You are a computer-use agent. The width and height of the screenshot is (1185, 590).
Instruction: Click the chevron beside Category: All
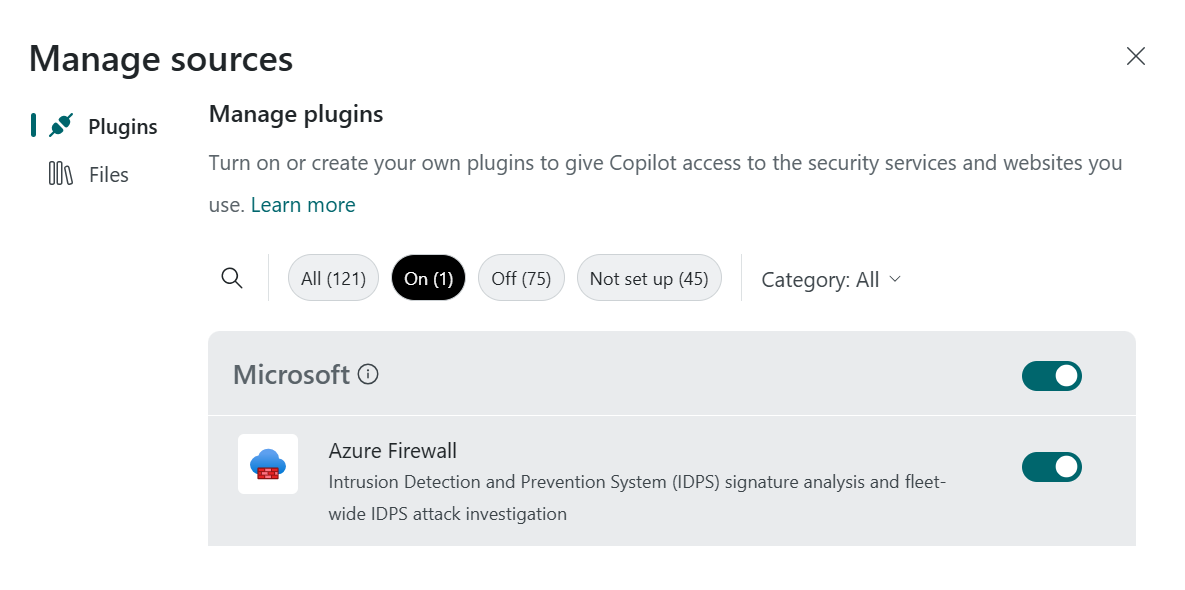[895, 280]
